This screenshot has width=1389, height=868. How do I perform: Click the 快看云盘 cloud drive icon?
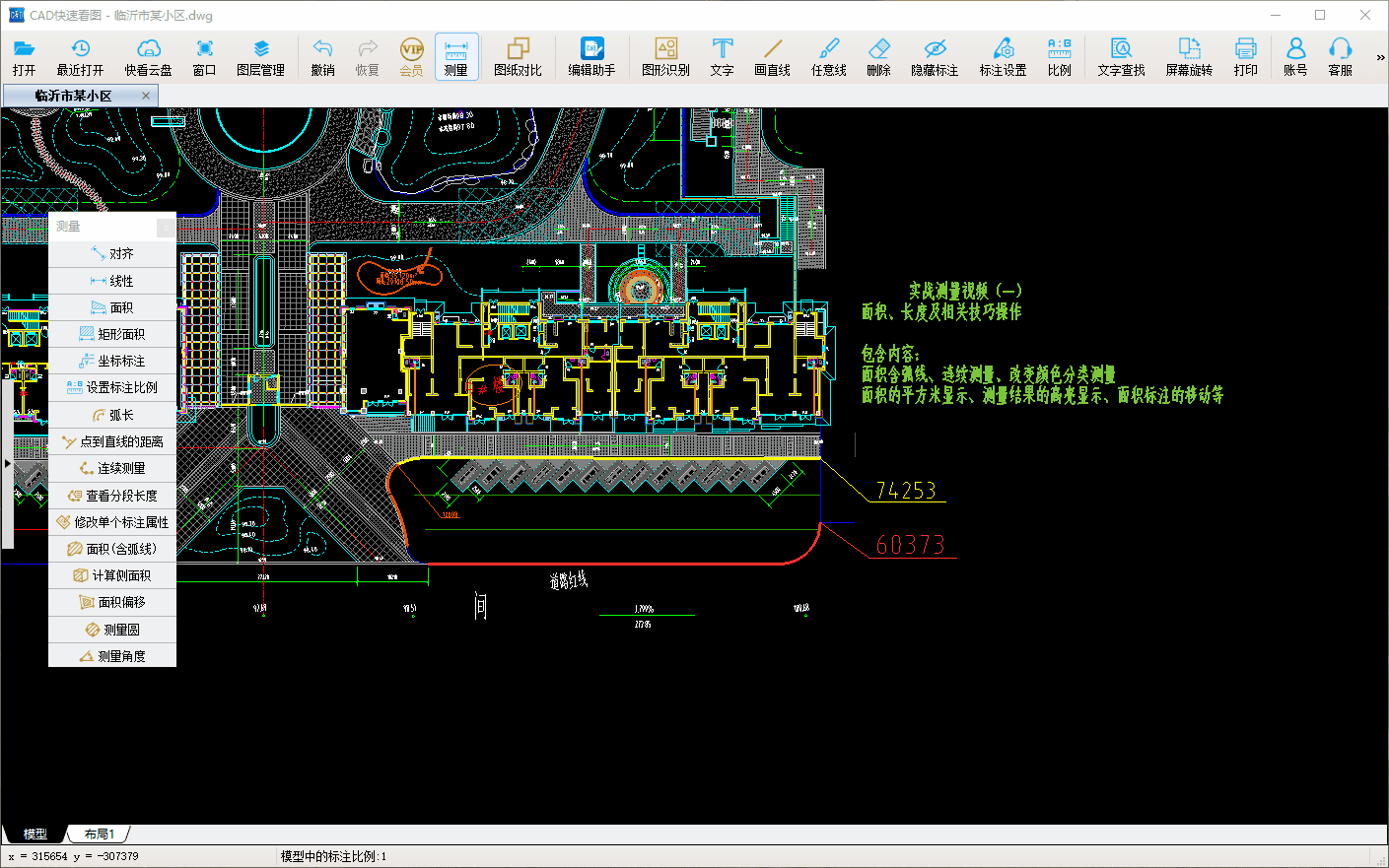148,56
